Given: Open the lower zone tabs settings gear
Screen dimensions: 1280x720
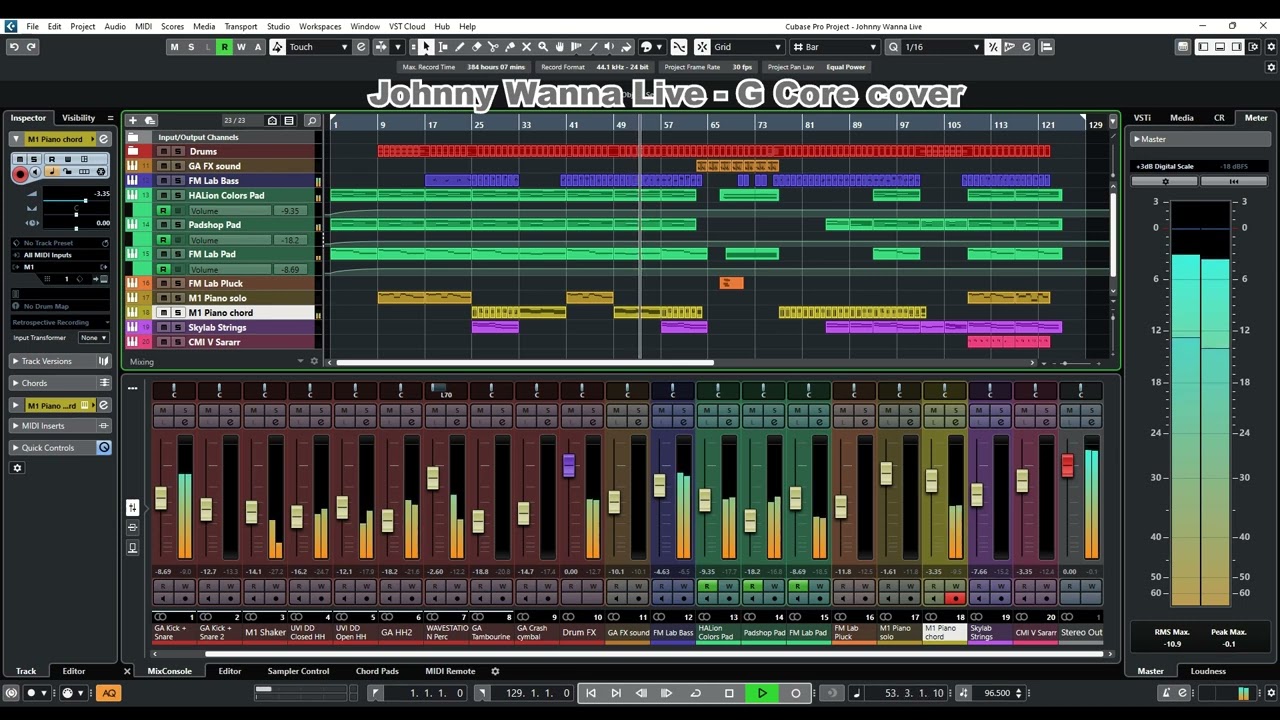Looking at the screenshot, I should [x=494, y=671].
